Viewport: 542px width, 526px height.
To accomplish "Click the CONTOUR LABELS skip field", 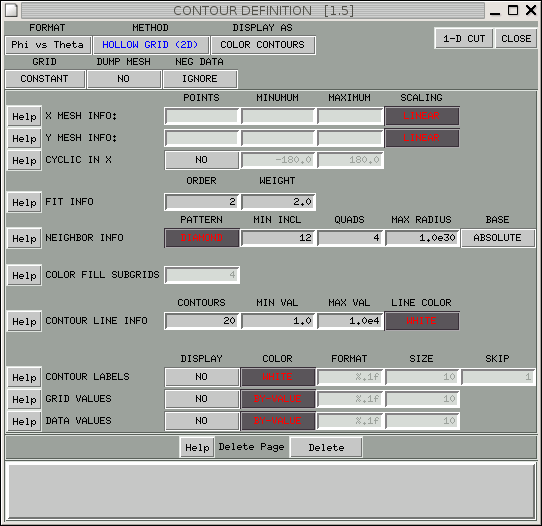I will (x=498, y=377).
